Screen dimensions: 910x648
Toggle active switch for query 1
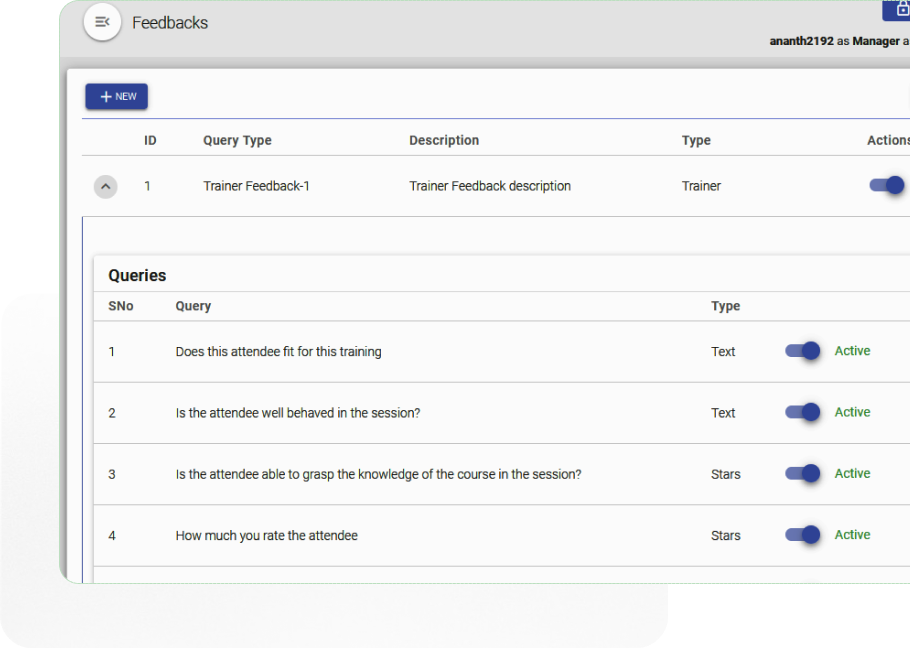[803, 351]
